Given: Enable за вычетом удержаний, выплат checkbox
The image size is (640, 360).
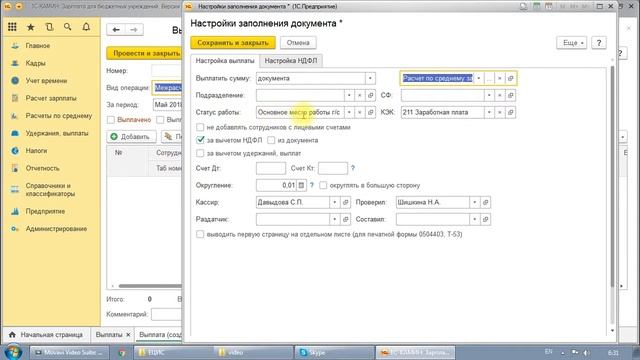Looking at the screenshot, I should 200,153.
